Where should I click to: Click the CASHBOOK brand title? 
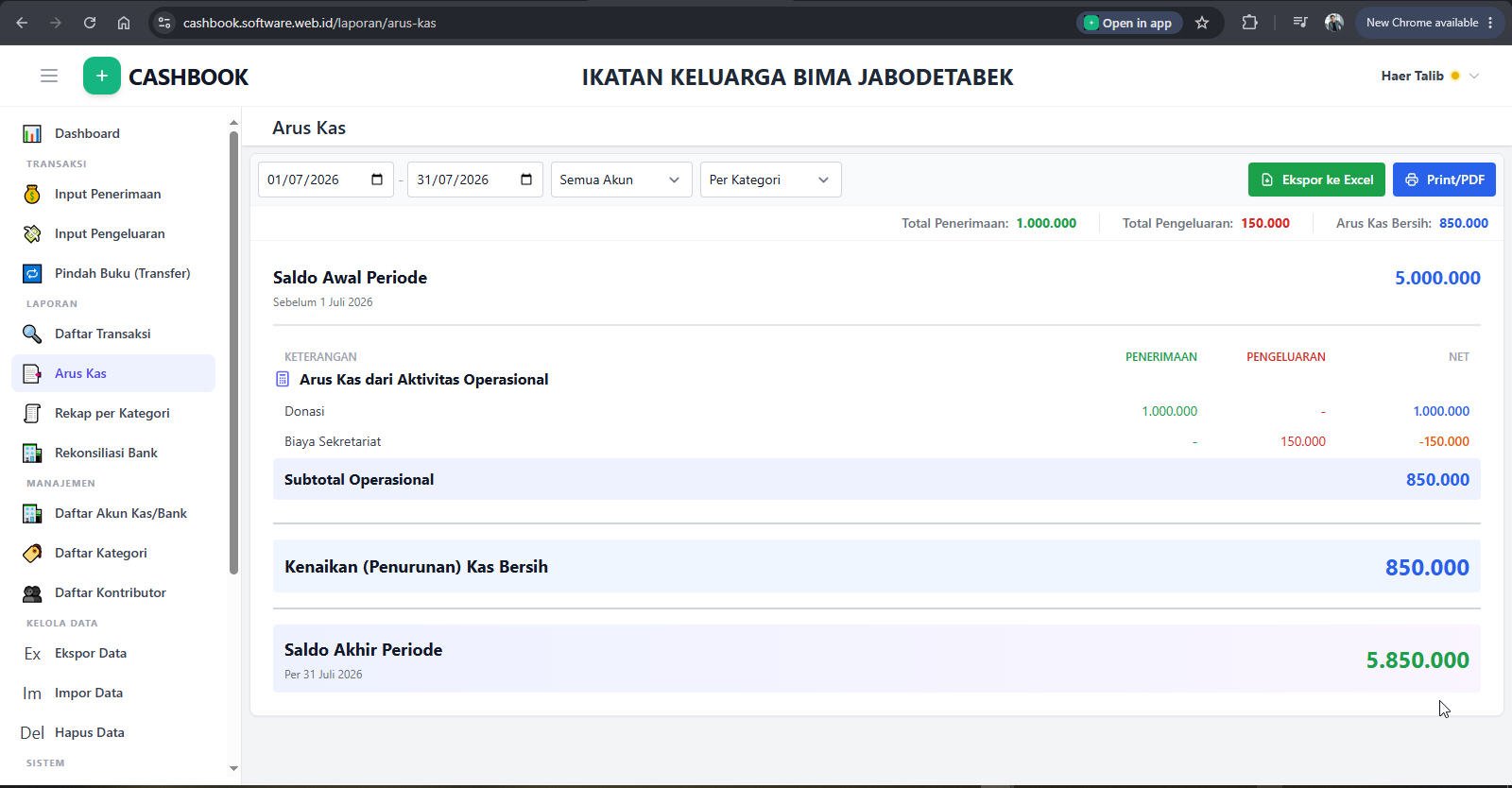pyautogui.click(x=188, y=77)
